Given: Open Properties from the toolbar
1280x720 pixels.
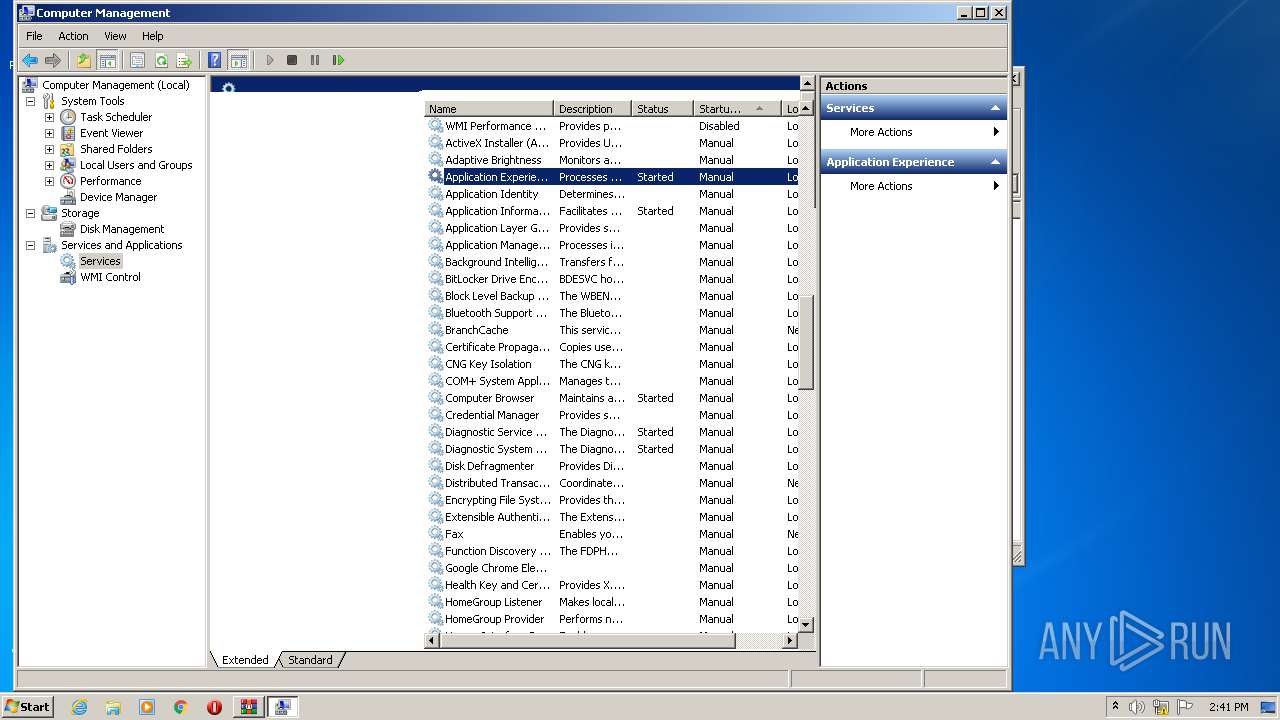Looking at the screenshot, I should 138,60.
